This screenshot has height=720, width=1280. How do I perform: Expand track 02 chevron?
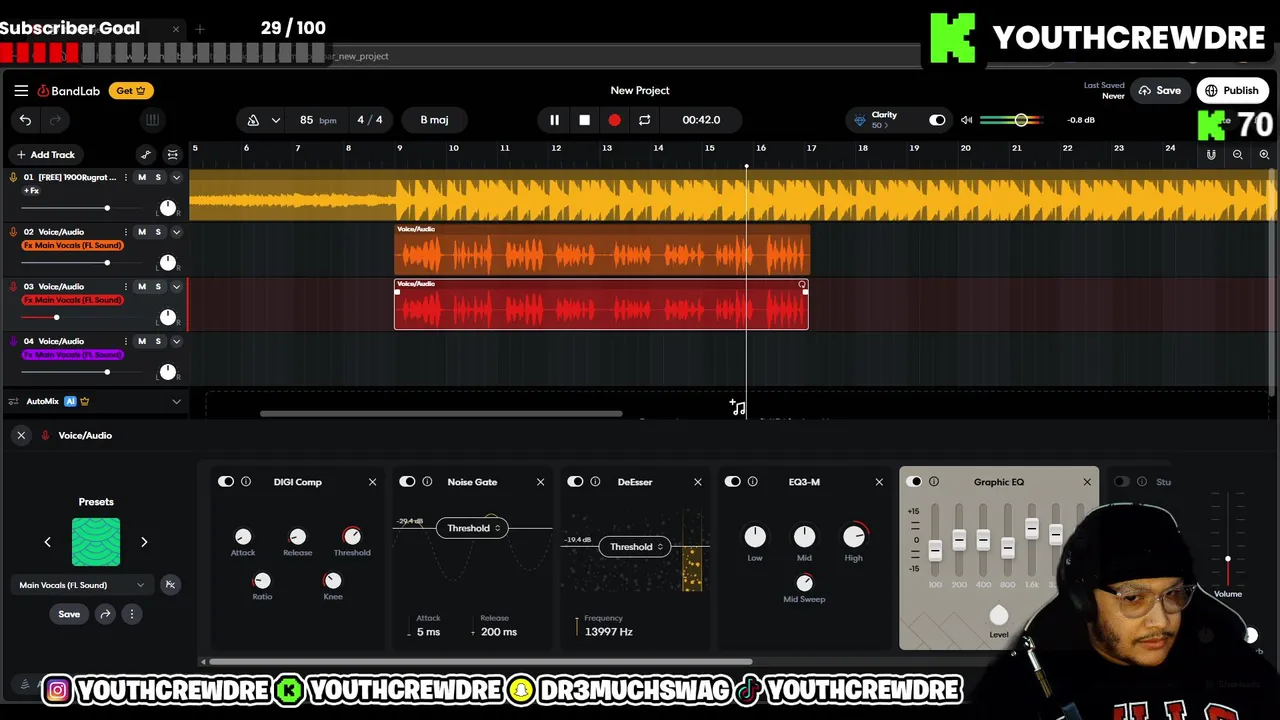coord(176,232)
